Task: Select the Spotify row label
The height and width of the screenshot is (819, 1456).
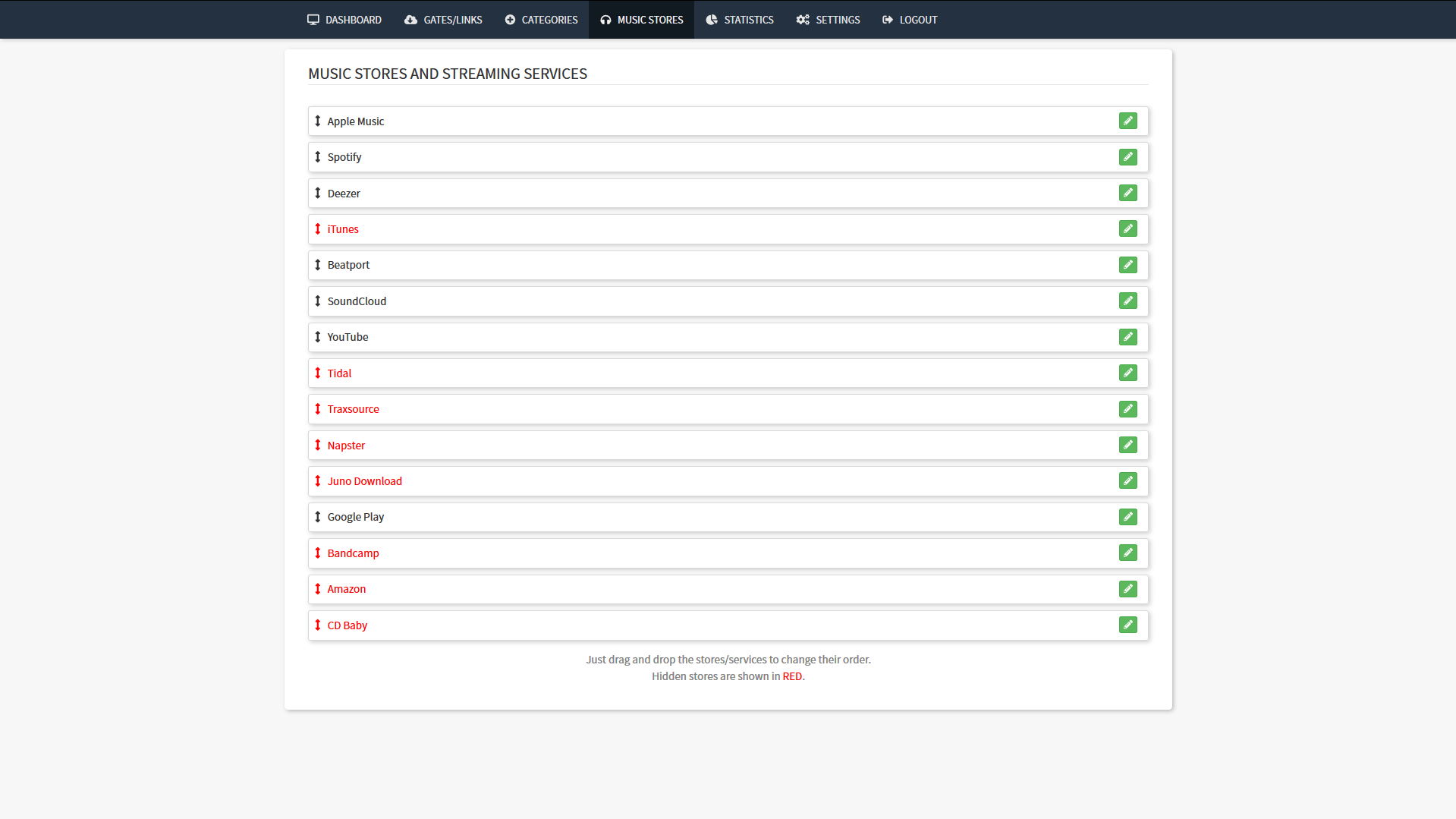Action: pos(344,157)
